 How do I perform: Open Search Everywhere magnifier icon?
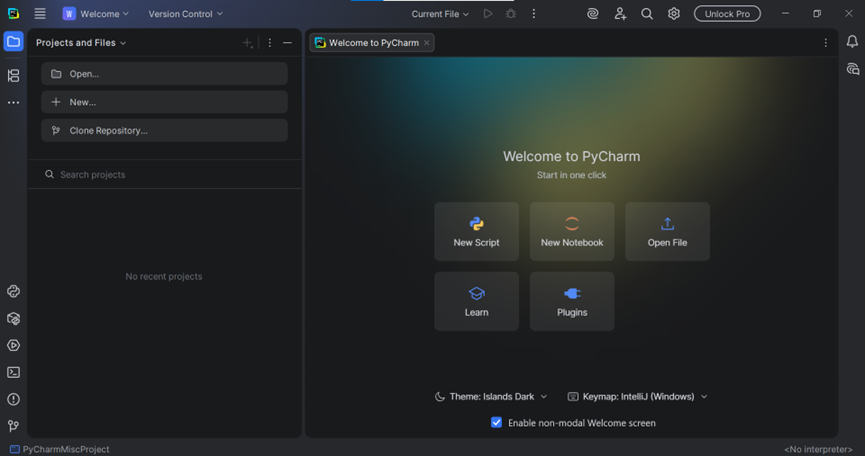pyautogui.click(x=647, y=14)
